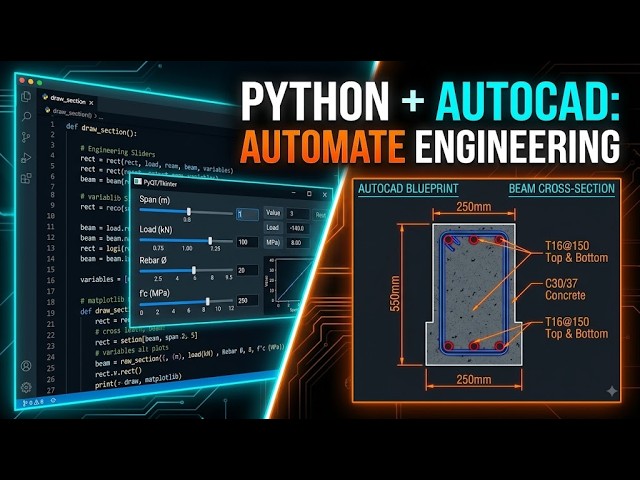Open the Accounts person icon

coord(26,366)
